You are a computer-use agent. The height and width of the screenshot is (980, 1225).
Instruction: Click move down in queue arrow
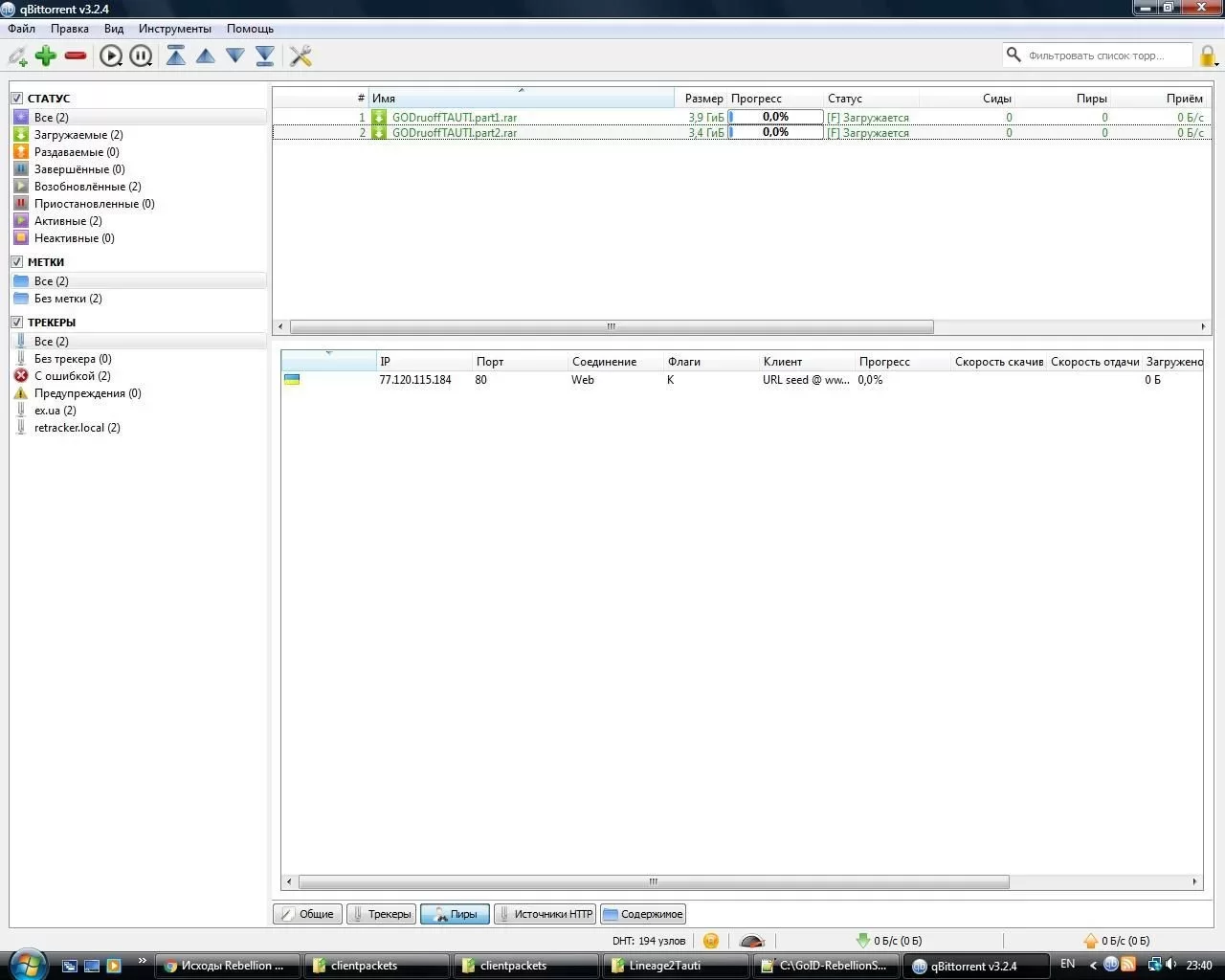[x=235, y=56]
